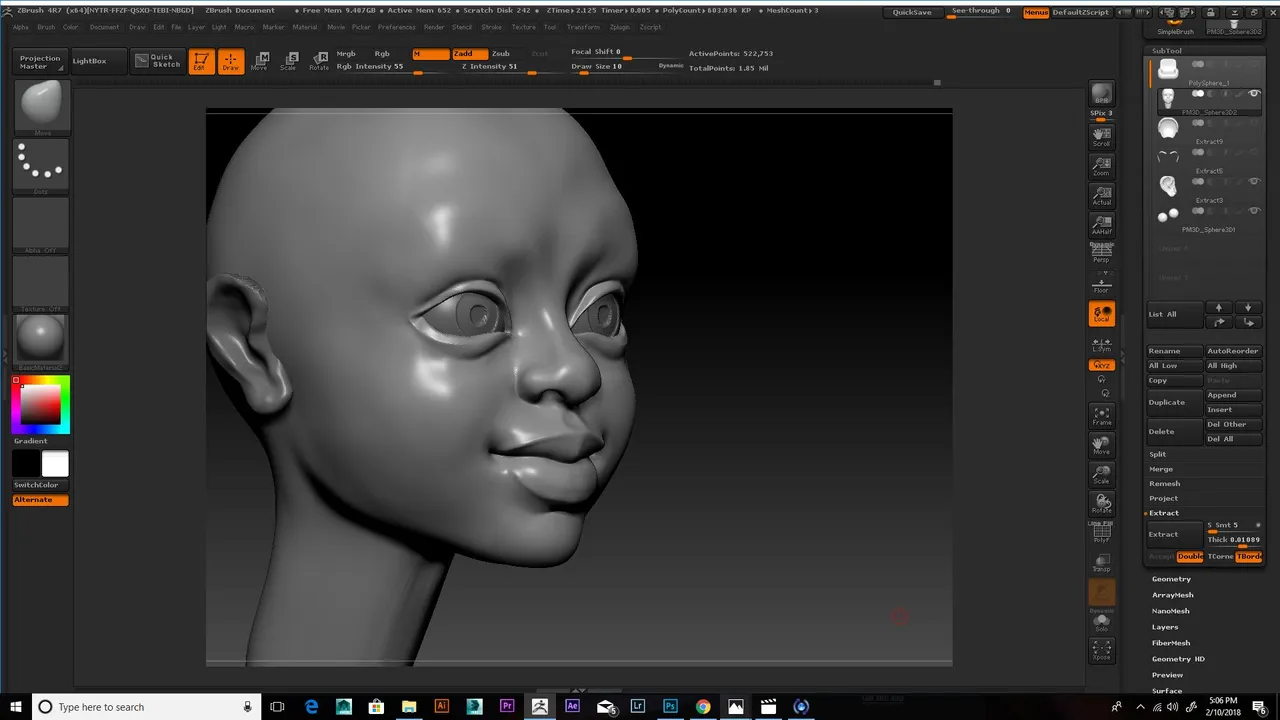
Task: Toggle Local symmetry mode
Action: coord(1101,314)
